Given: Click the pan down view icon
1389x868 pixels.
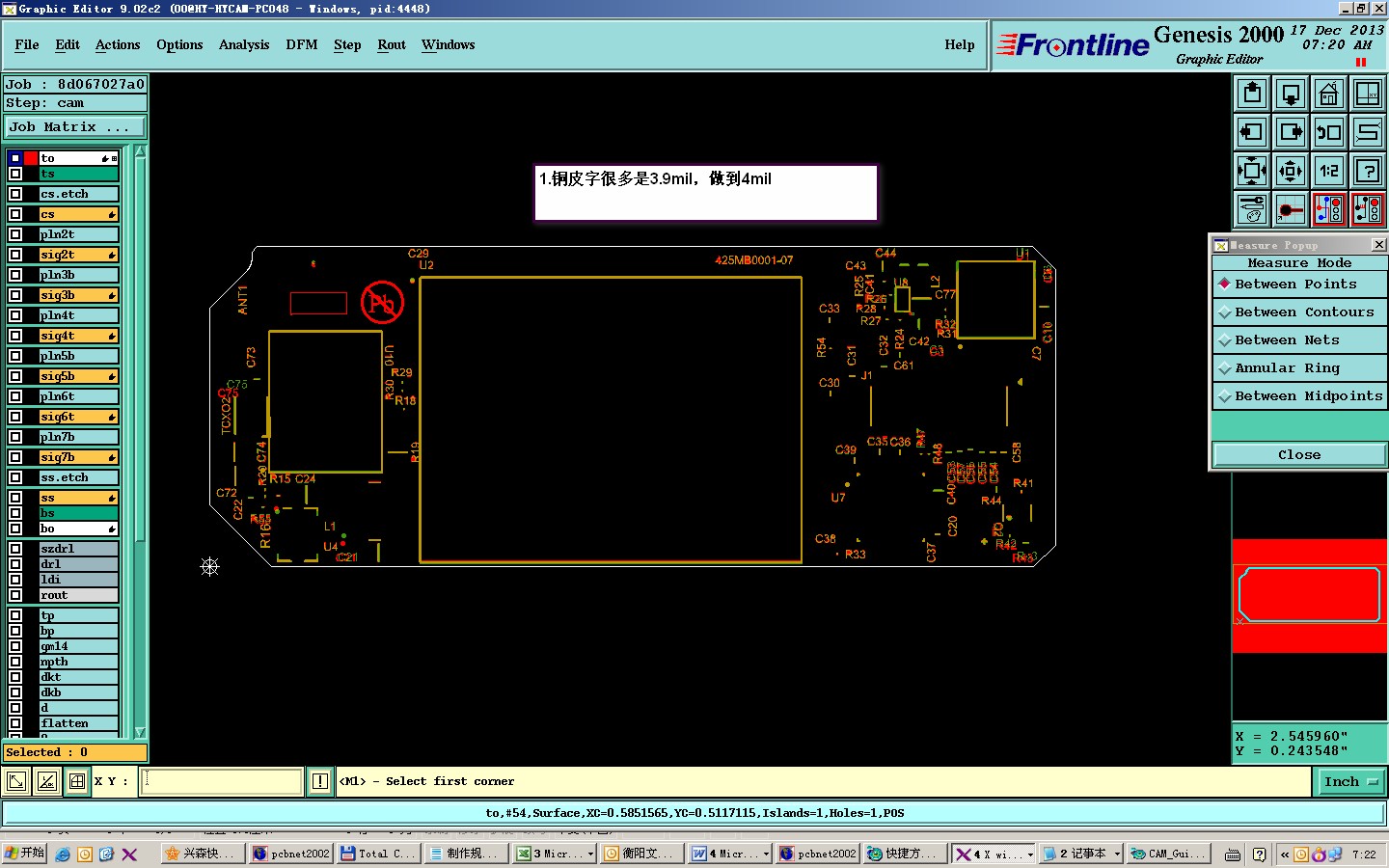Looking at the screenshot, I should tap(1291, 94).
